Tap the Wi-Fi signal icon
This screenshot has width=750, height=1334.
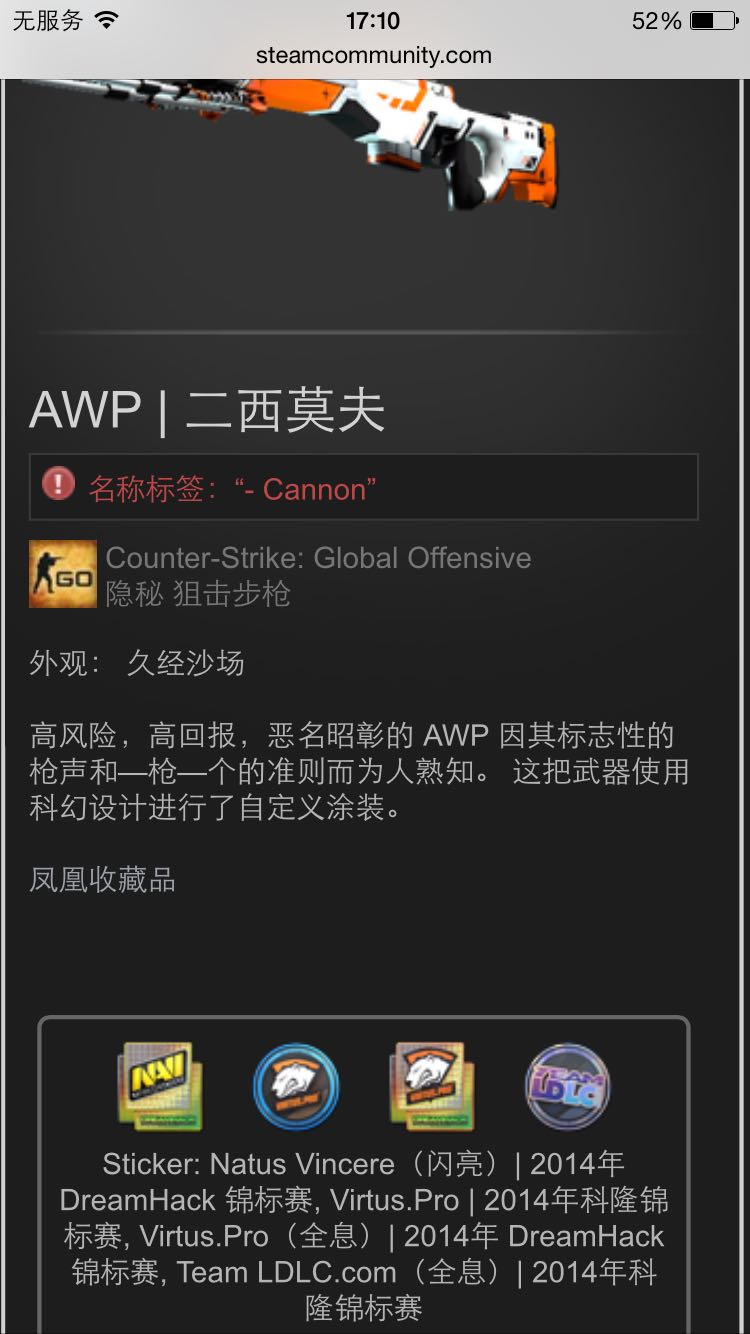click(106, 20)
